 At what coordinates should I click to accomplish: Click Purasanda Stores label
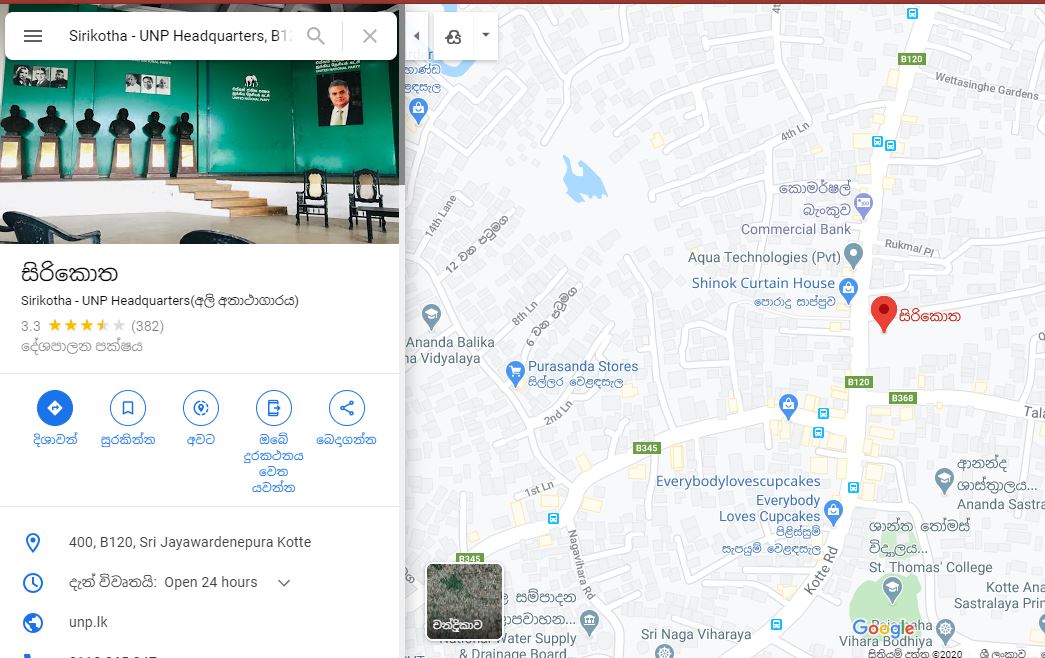point(583,366)
